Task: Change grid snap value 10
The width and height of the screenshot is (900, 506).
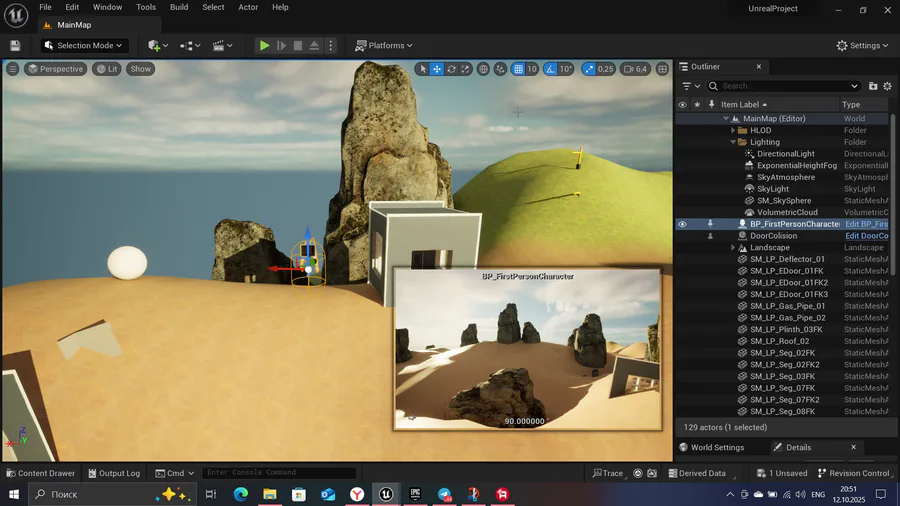Action: (532, 69)
